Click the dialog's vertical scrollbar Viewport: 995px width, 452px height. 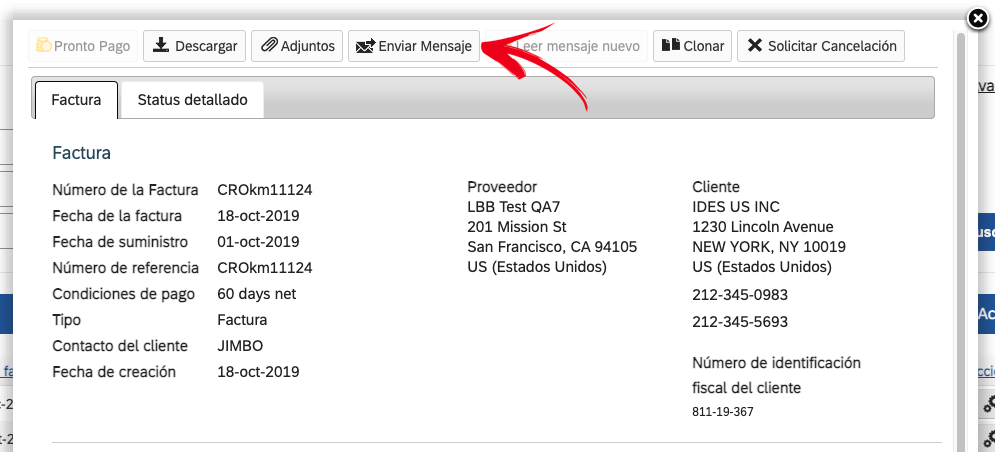[x=960, y=241]
